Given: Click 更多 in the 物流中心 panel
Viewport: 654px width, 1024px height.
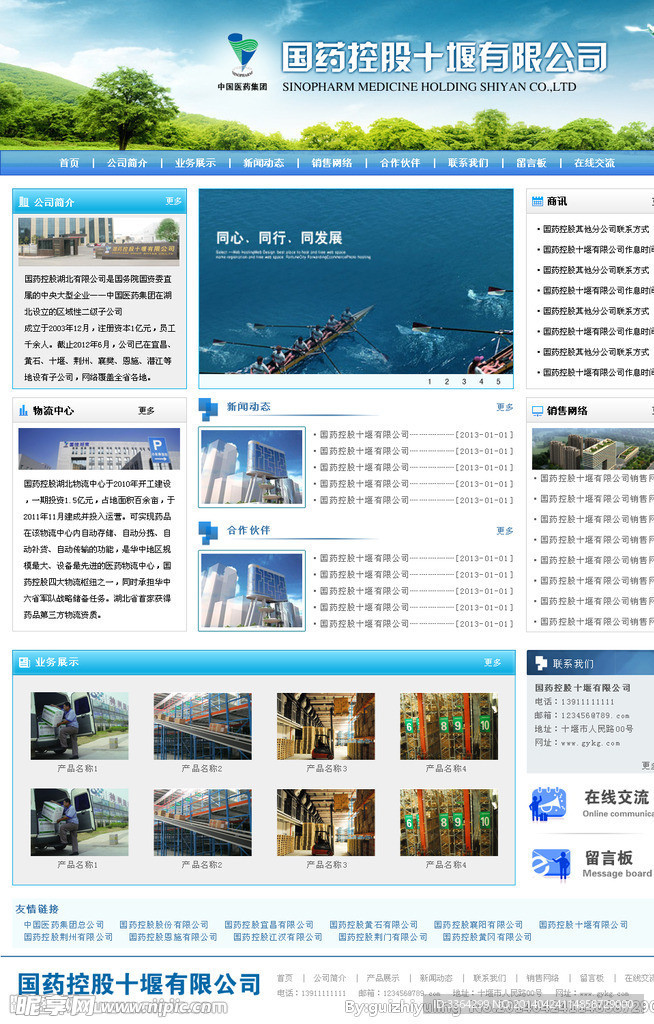Looking at the screenshot, I should click(x=146, y=411).
